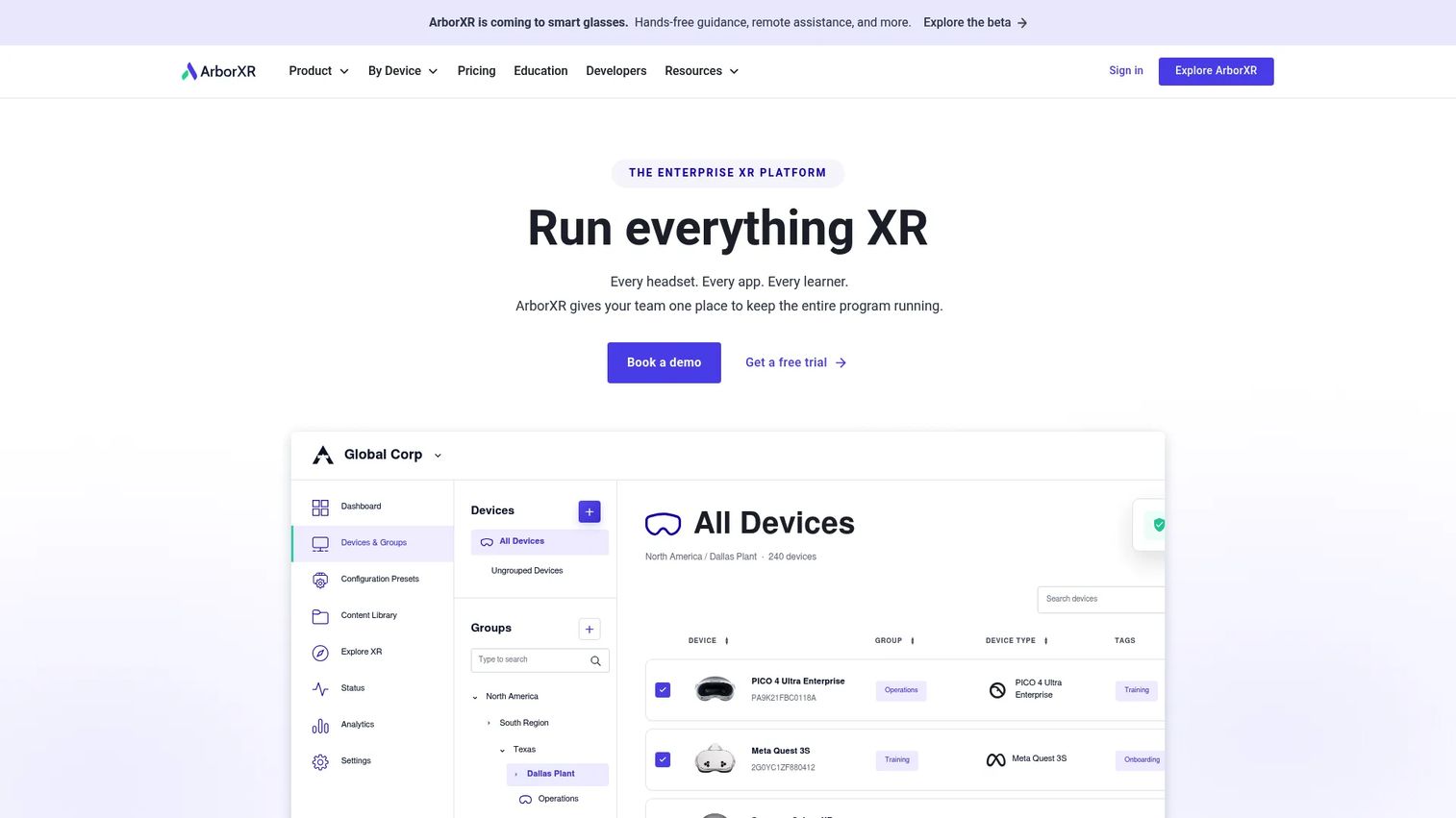The height and width of the screenshot is (818, 1456).
Task: Go to the Developers page
Action: (x=616, y=71)
